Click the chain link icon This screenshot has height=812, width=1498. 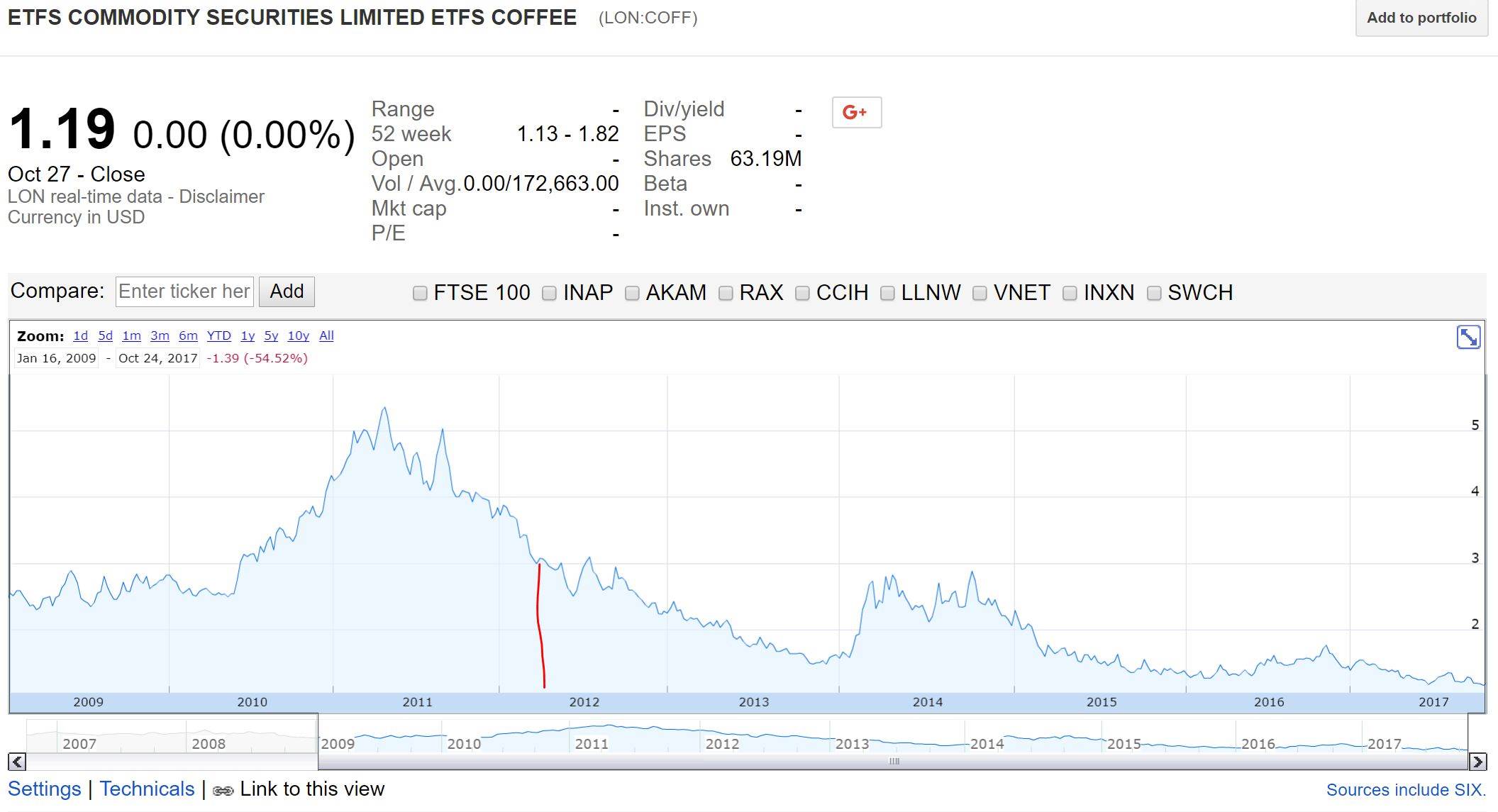pos(223,790)
